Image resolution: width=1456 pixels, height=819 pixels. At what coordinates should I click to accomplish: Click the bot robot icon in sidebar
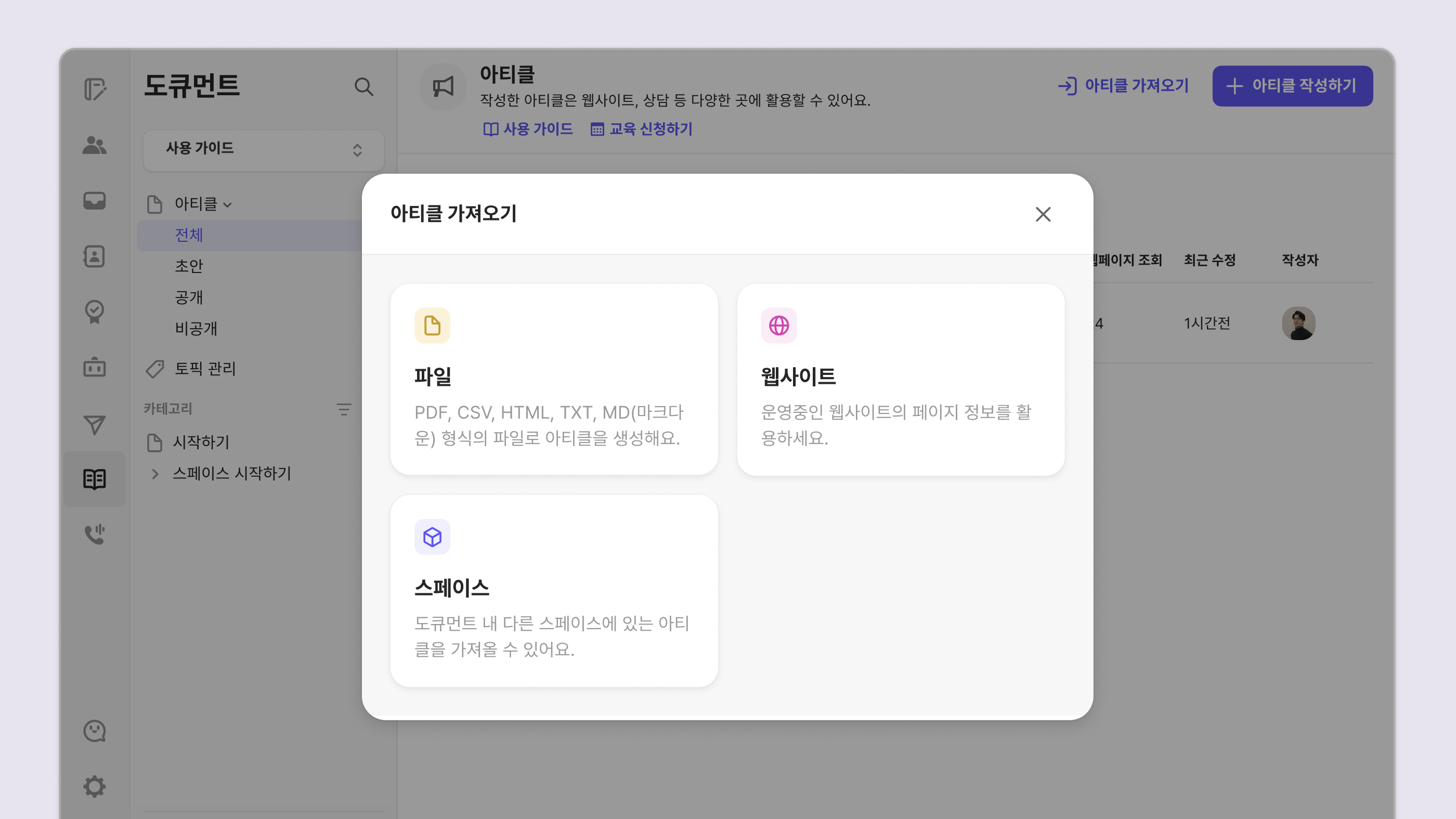pyautogui.click(x=94, y=368)
